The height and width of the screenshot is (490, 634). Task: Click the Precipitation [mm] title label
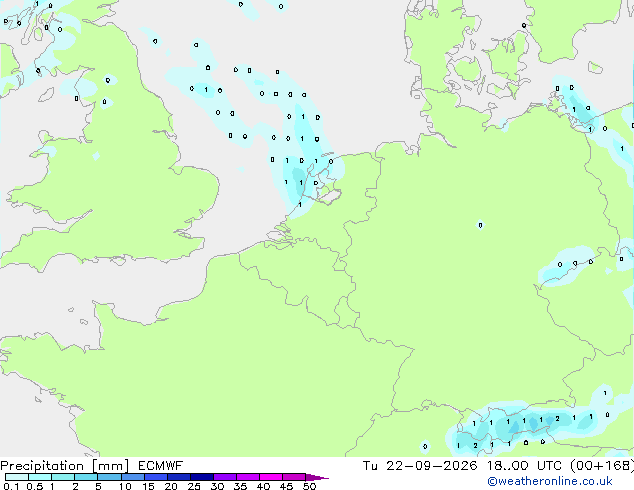(x=65, y=466)
